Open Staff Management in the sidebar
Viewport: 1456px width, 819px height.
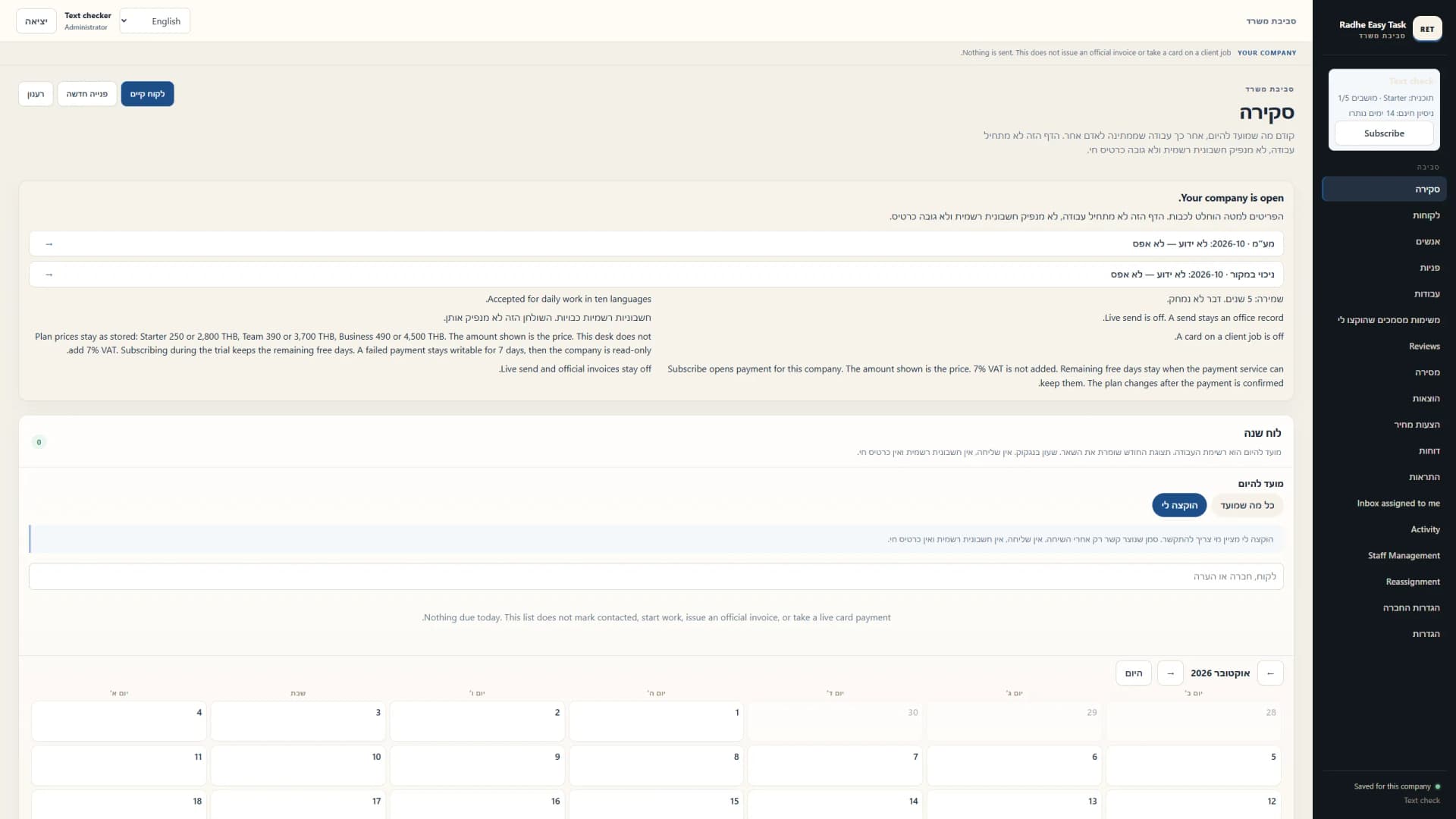point(1384,556)
